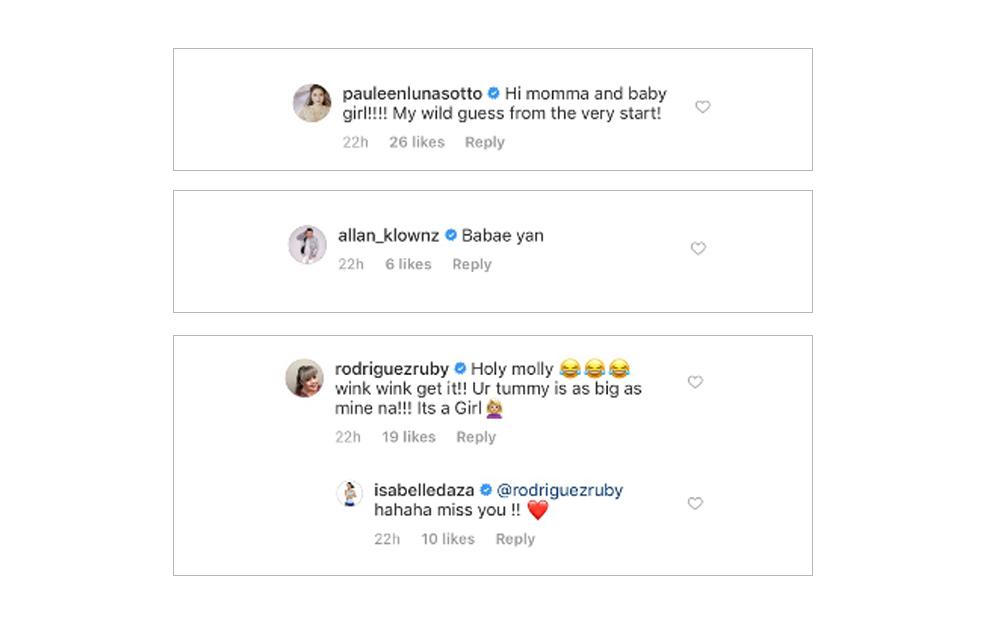Reply to rodriguezruby's 'Holy molly' comment
This screenshot has height=642, width=1000.
(476, 437)
